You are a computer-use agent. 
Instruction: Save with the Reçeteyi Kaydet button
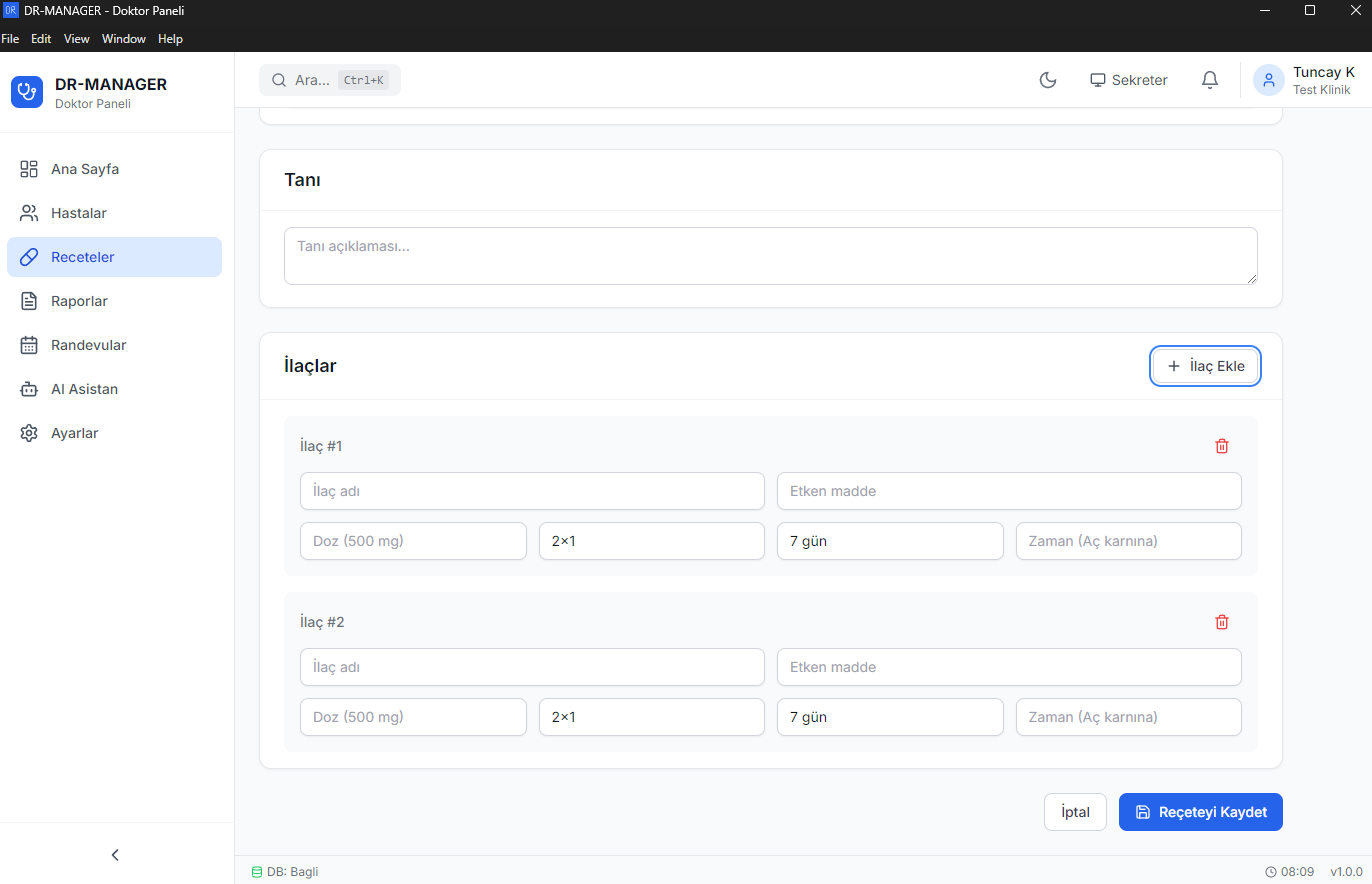pos(1200,812)
